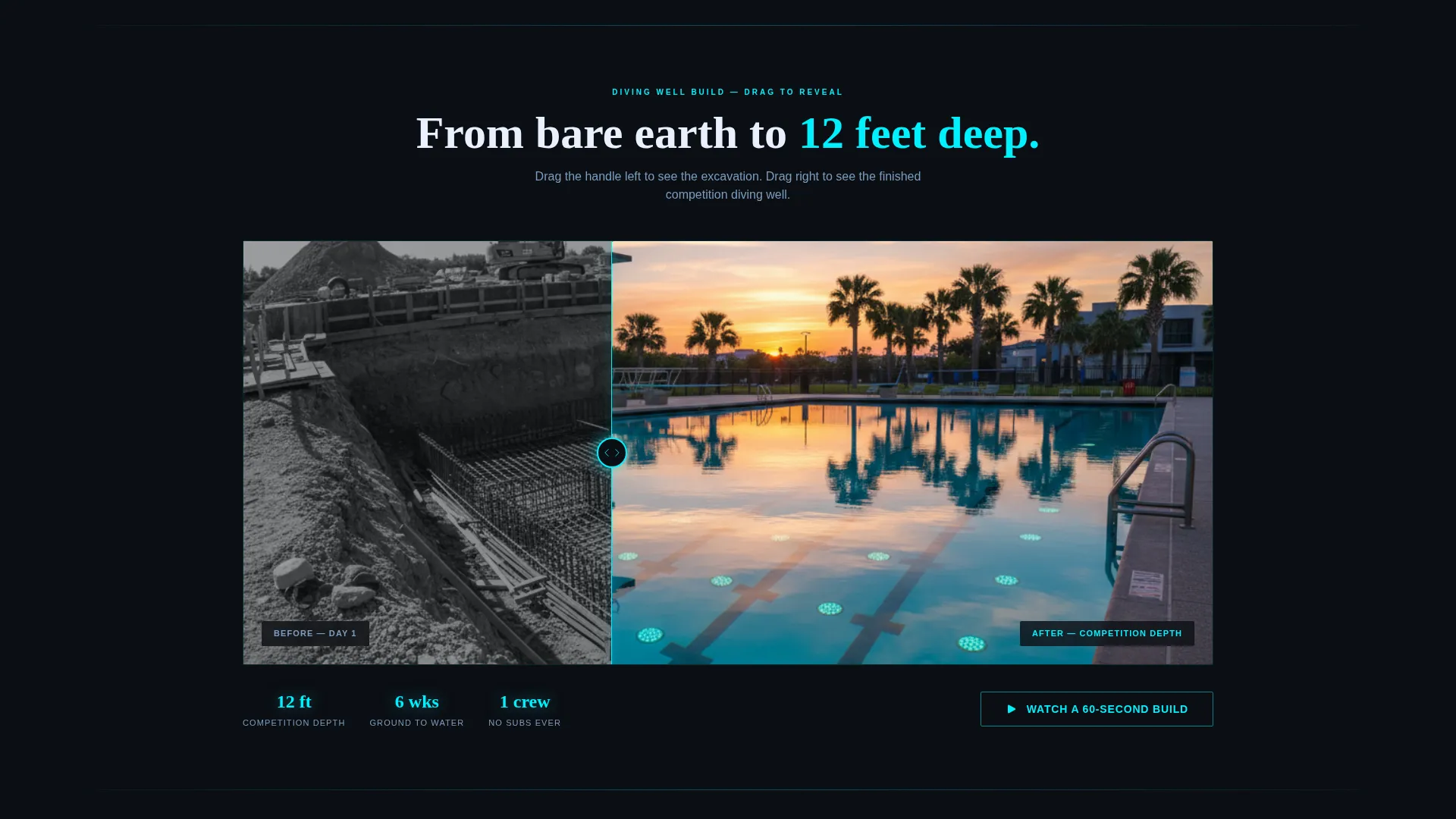
Task: Click the before/after comparison slider handle
Action: 612,453
